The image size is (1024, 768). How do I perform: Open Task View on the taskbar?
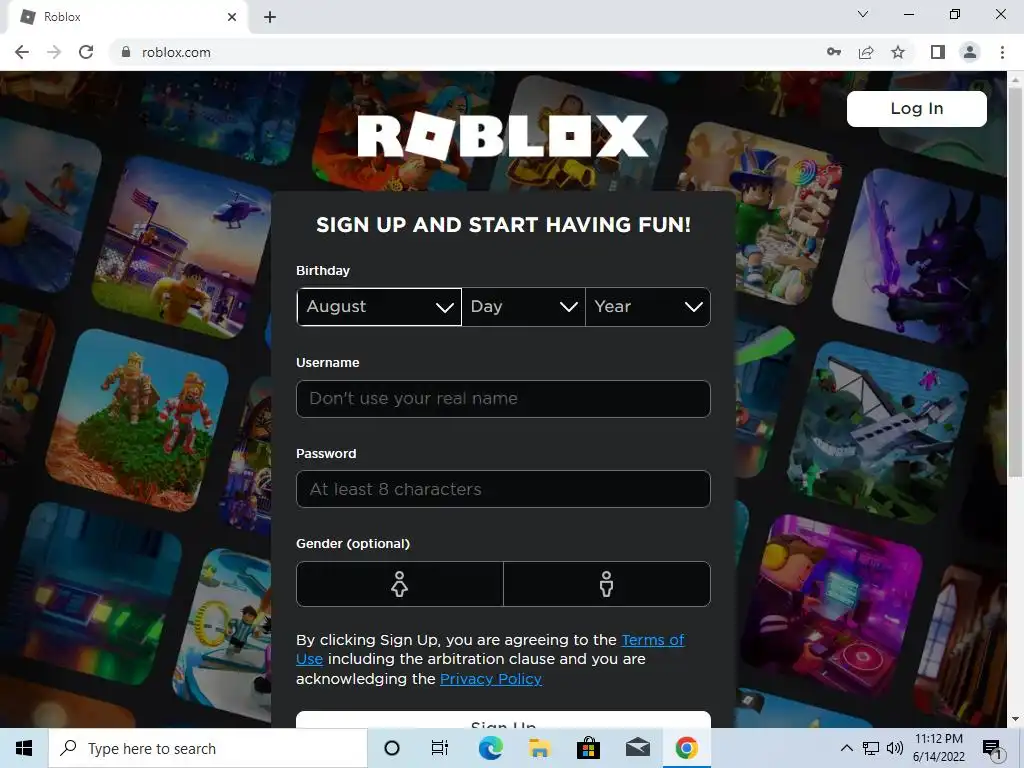440,748
